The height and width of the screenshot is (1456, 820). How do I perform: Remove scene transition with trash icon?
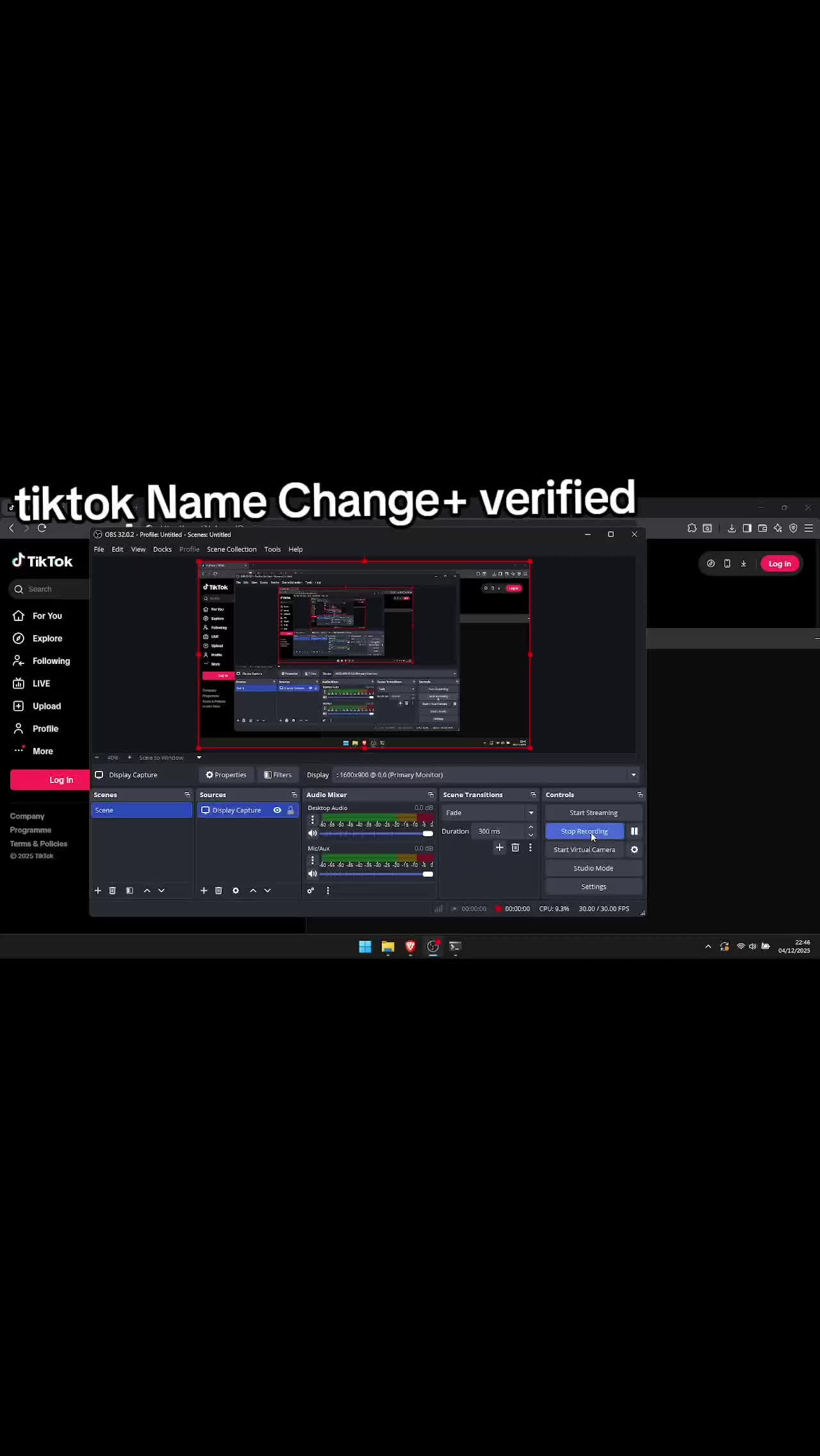click(515, 847)
